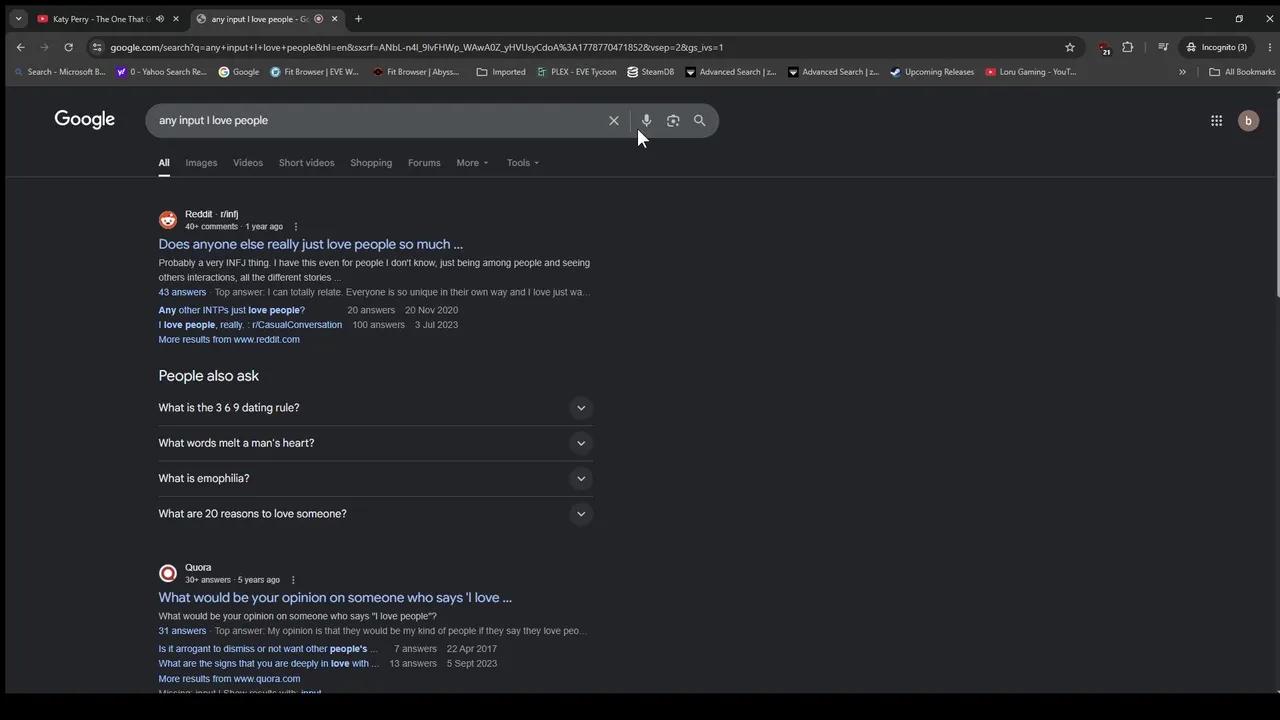Open the Imported bookmarks folder
The width and height of the screenshot is (1280, 720).
pyautogui.click(x=501, y=72)
